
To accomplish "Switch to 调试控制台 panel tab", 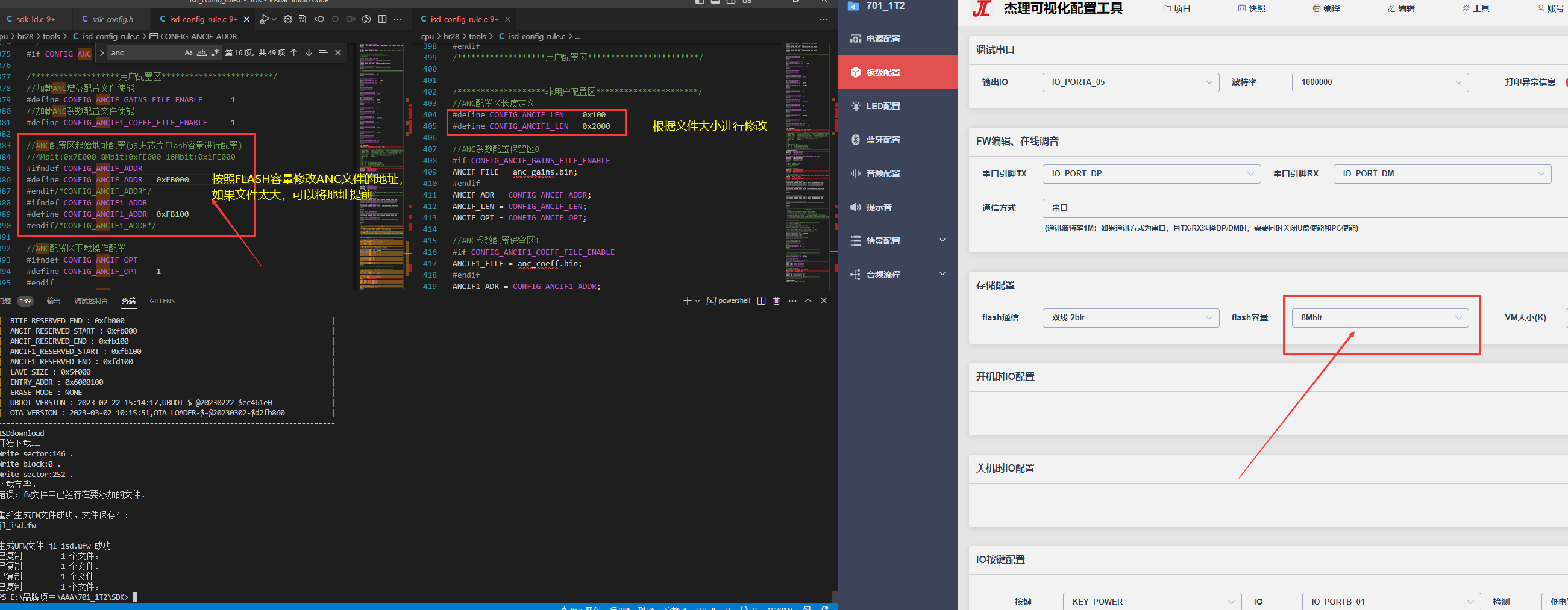I will pos(91,301).
